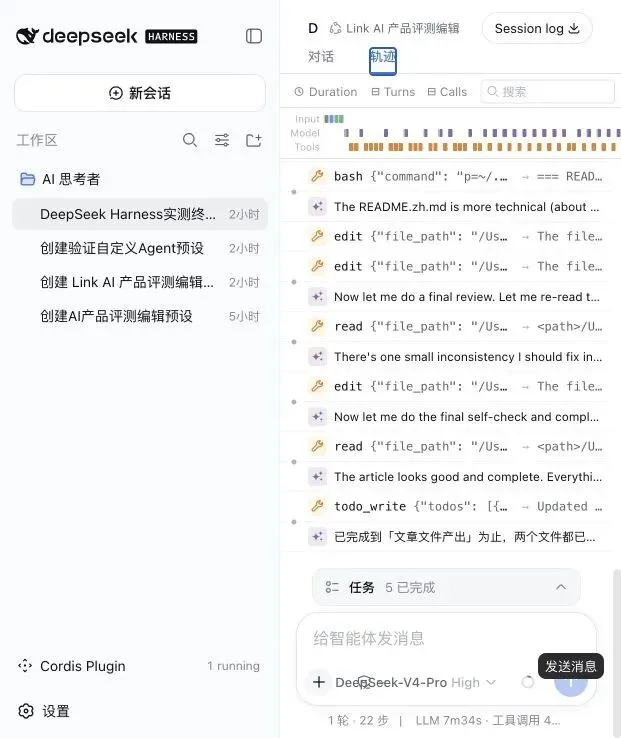Open 创建验证自定义Agent预设 session
This screenshot has height=738, width=621.
(x=140, y=248)
